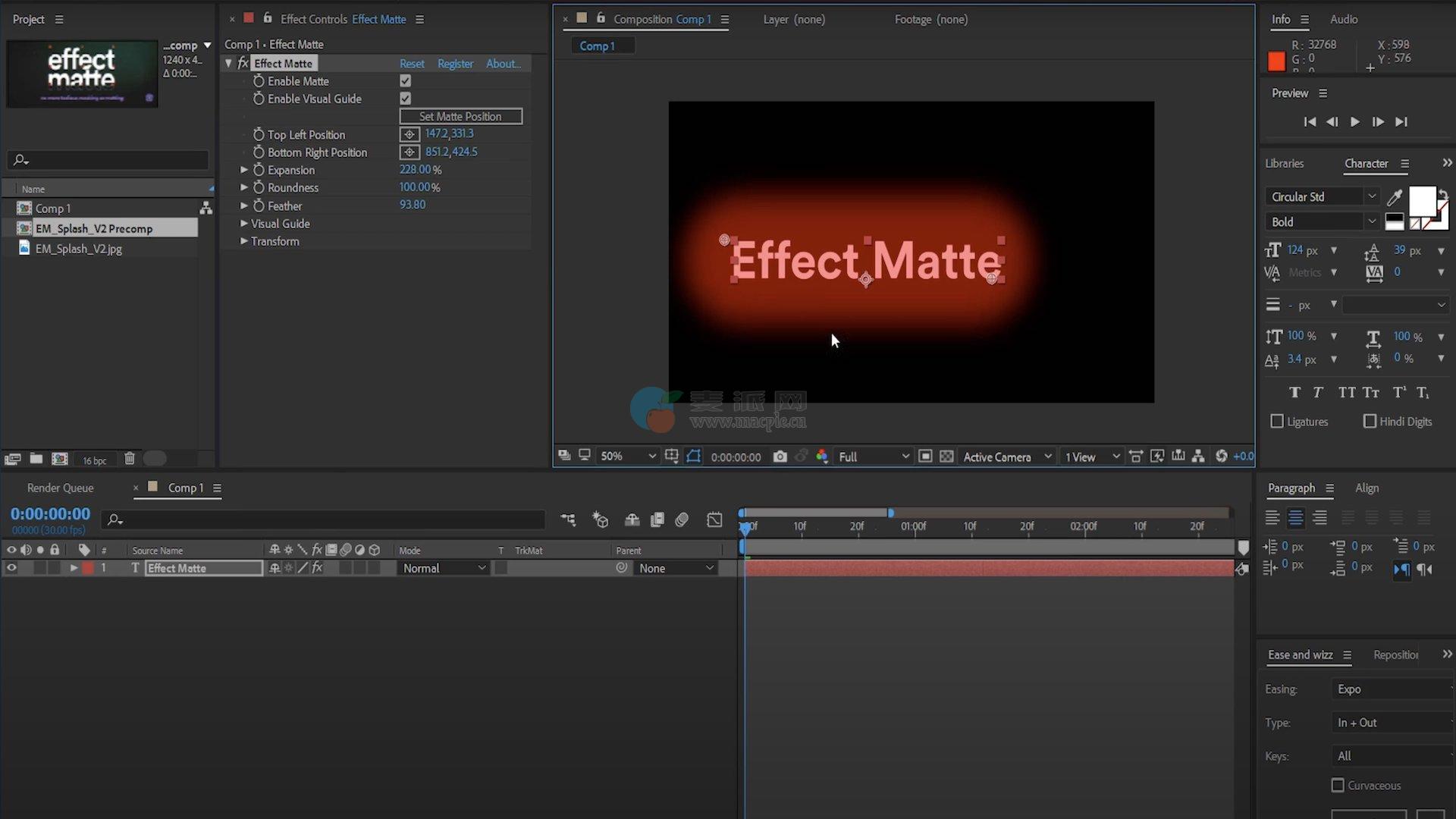Image resolution: width=1456 pixels, height=819 pixels.
Task: Click the eyedropper in Character panel
Action: (1394, 198)
